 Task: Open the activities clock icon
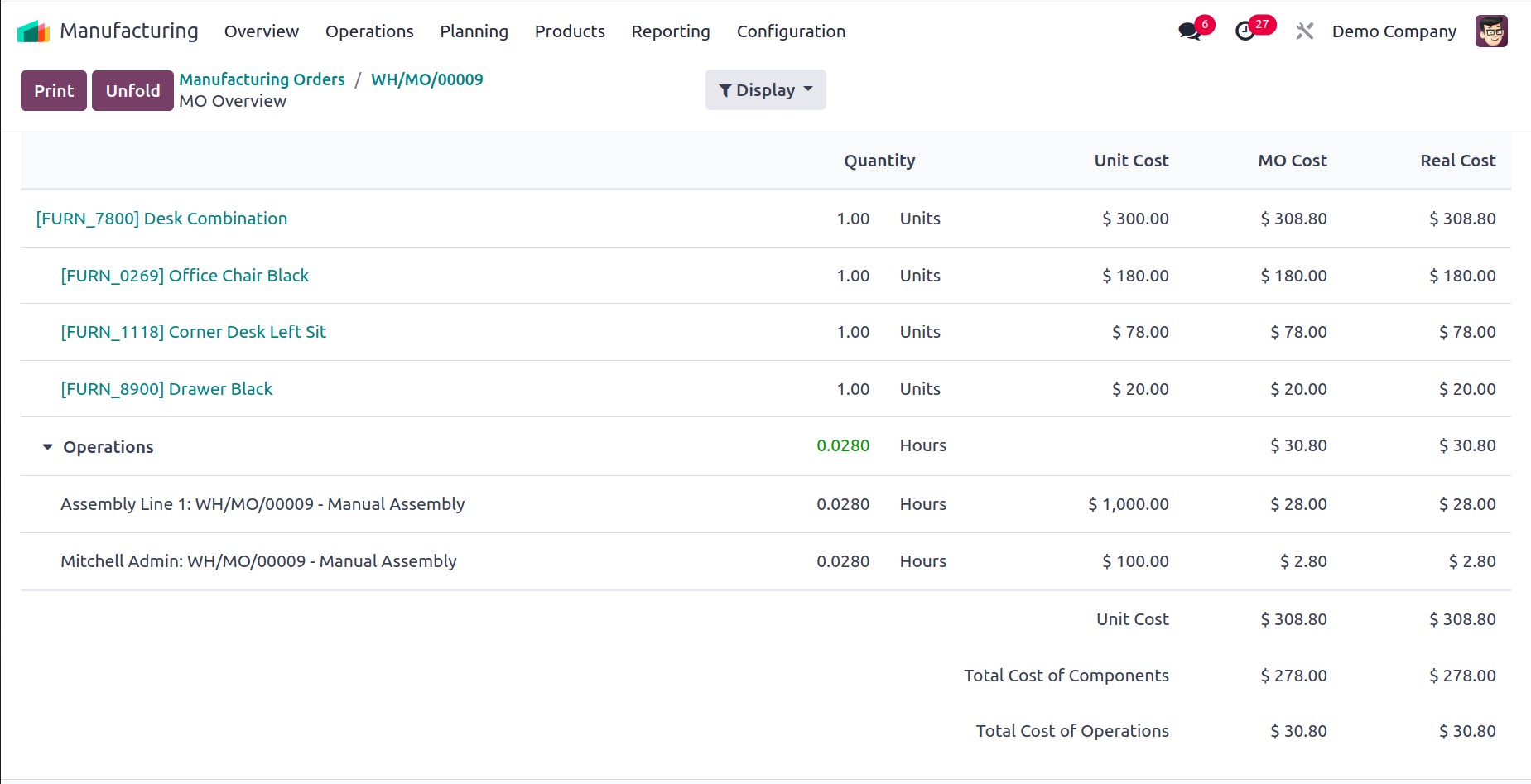coord(1245,31)
